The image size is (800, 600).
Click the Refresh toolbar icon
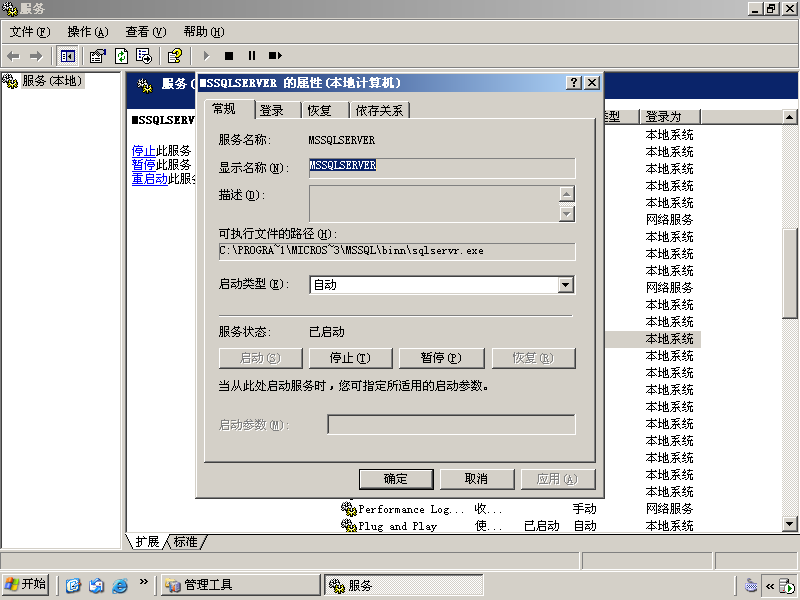(x=121, y=56)
